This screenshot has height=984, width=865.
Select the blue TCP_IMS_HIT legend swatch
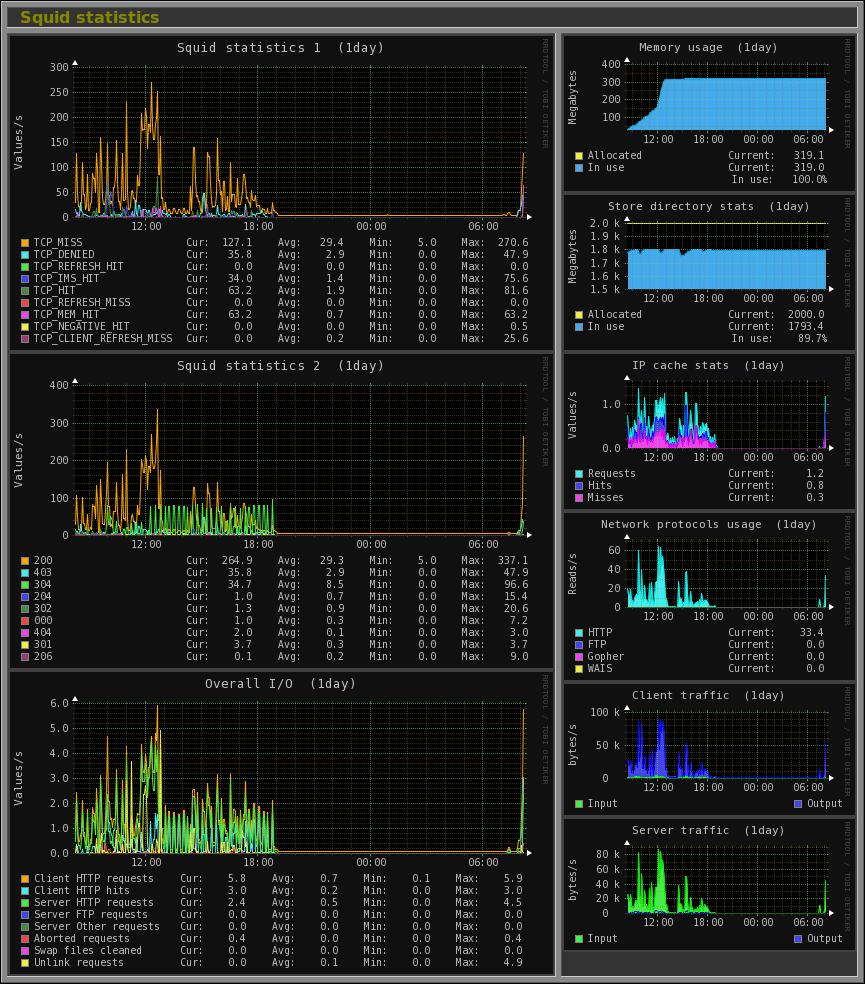25,279
